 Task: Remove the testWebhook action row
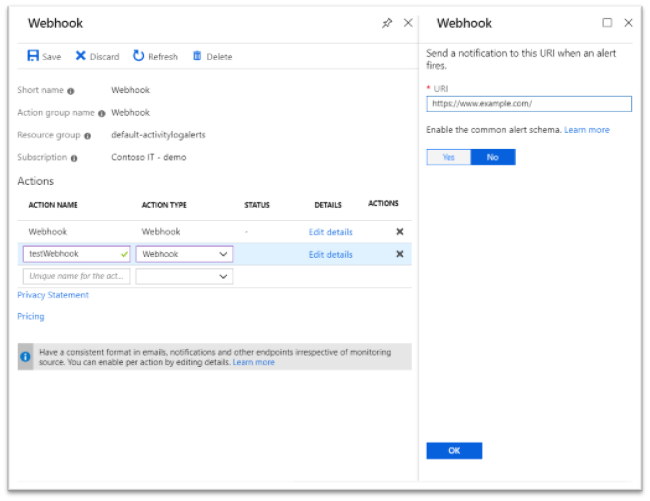point(400,254)
